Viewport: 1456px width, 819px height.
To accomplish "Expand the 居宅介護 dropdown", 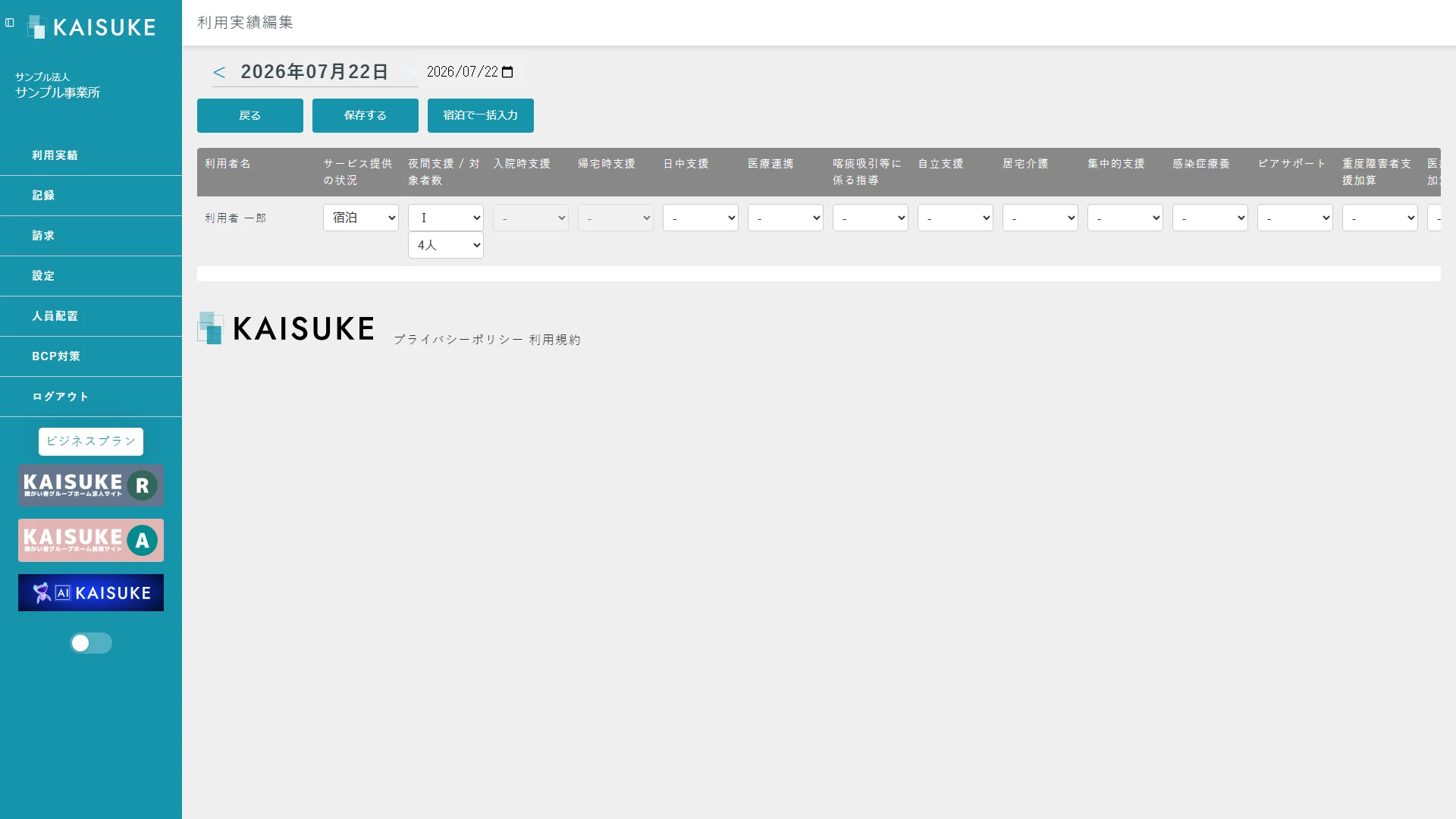I will point(1040,218).
